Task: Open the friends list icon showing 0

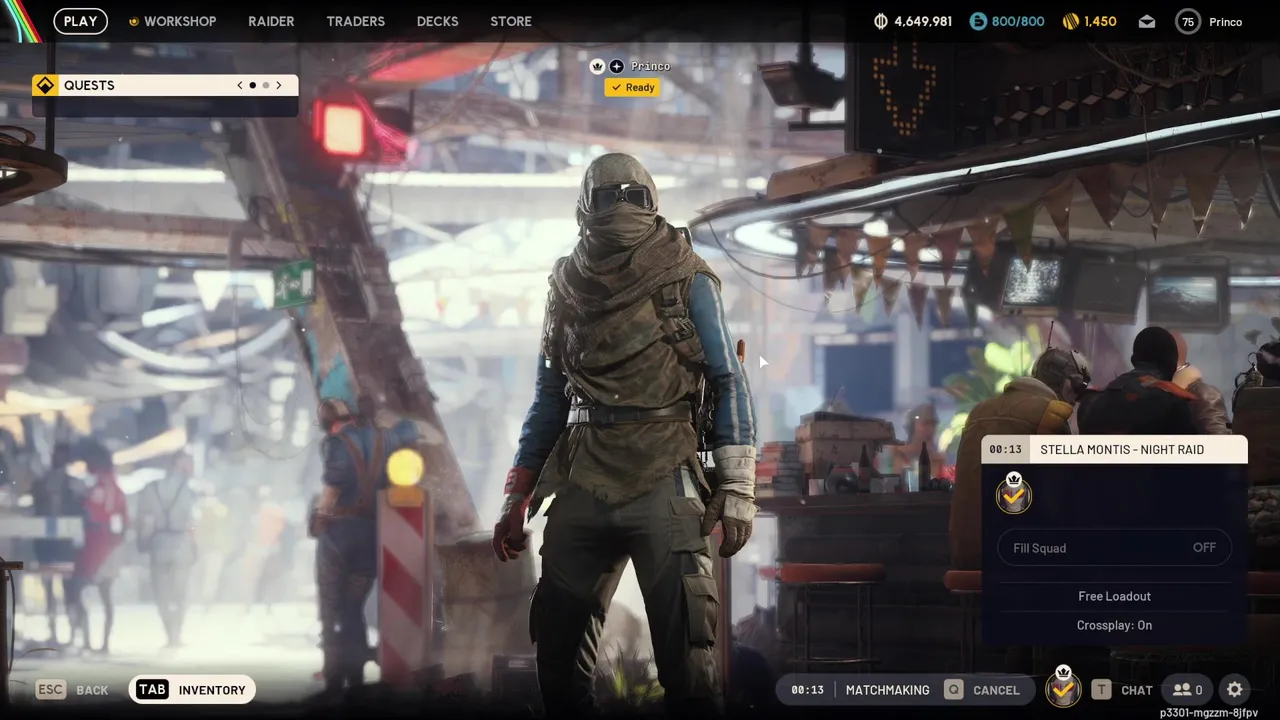Action: pyautogui.click(x=1187, y=689)
